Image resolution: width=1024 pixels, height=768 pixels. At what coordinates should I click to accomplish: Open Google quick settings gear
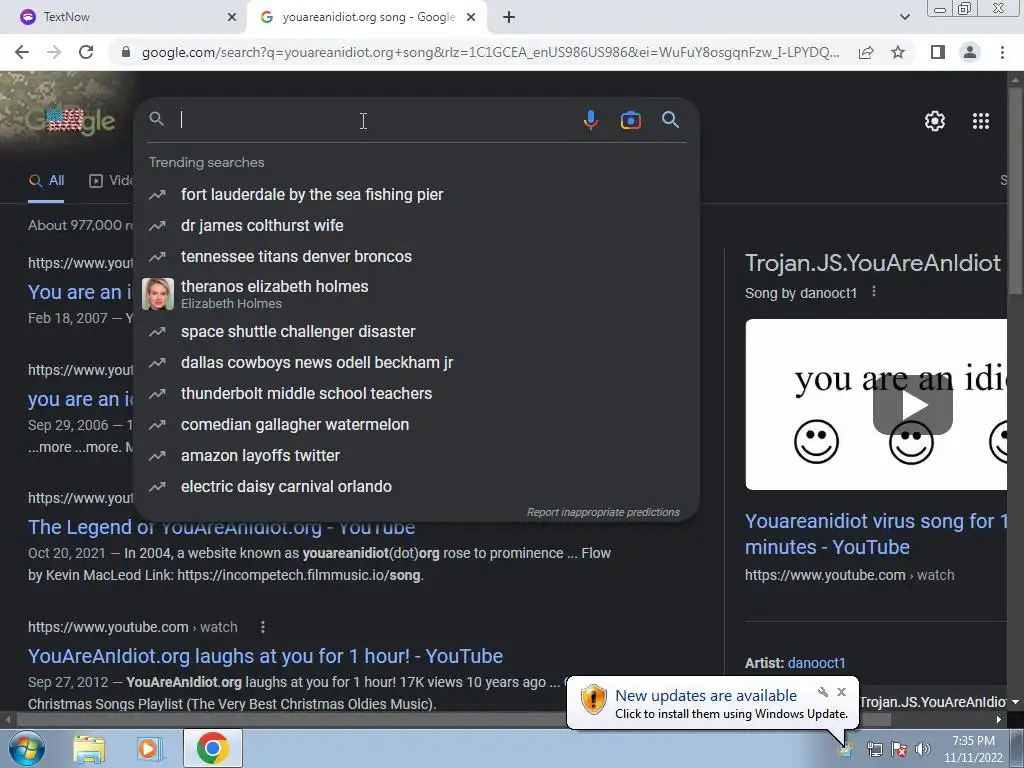click(935, 121)
